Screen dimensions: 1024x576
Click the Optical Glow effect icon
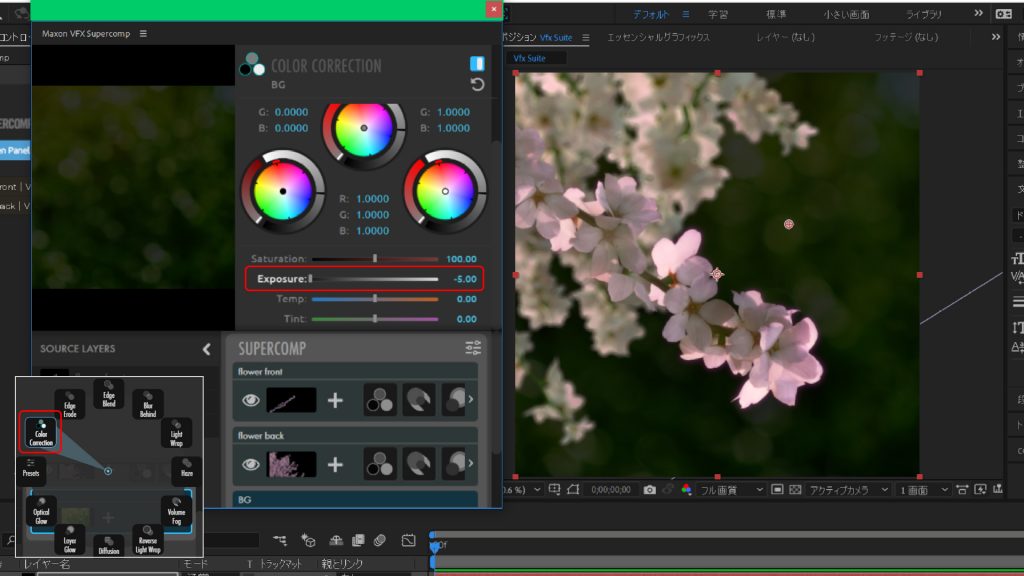(43, 509)
